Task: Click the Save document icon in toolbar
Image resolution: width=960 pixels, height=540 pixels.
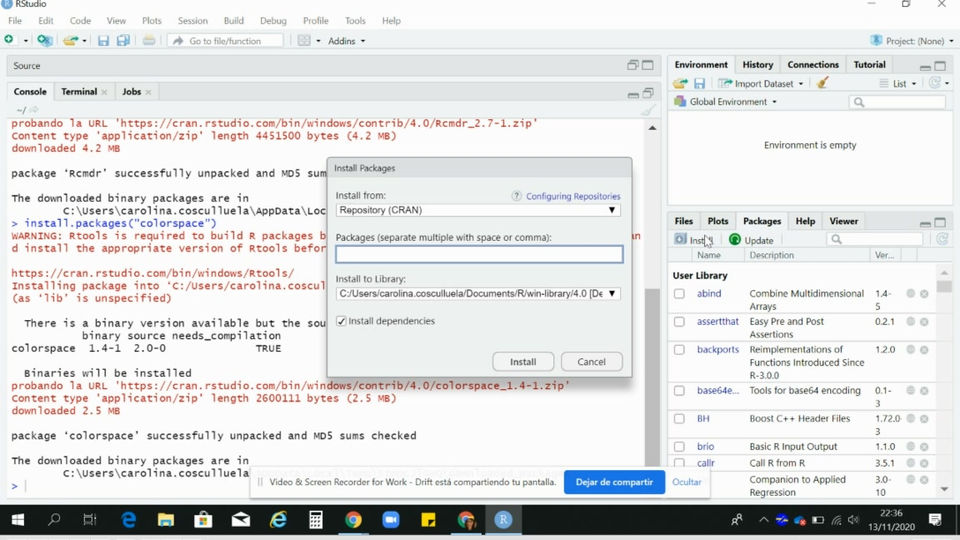Action: click(103, 40)
